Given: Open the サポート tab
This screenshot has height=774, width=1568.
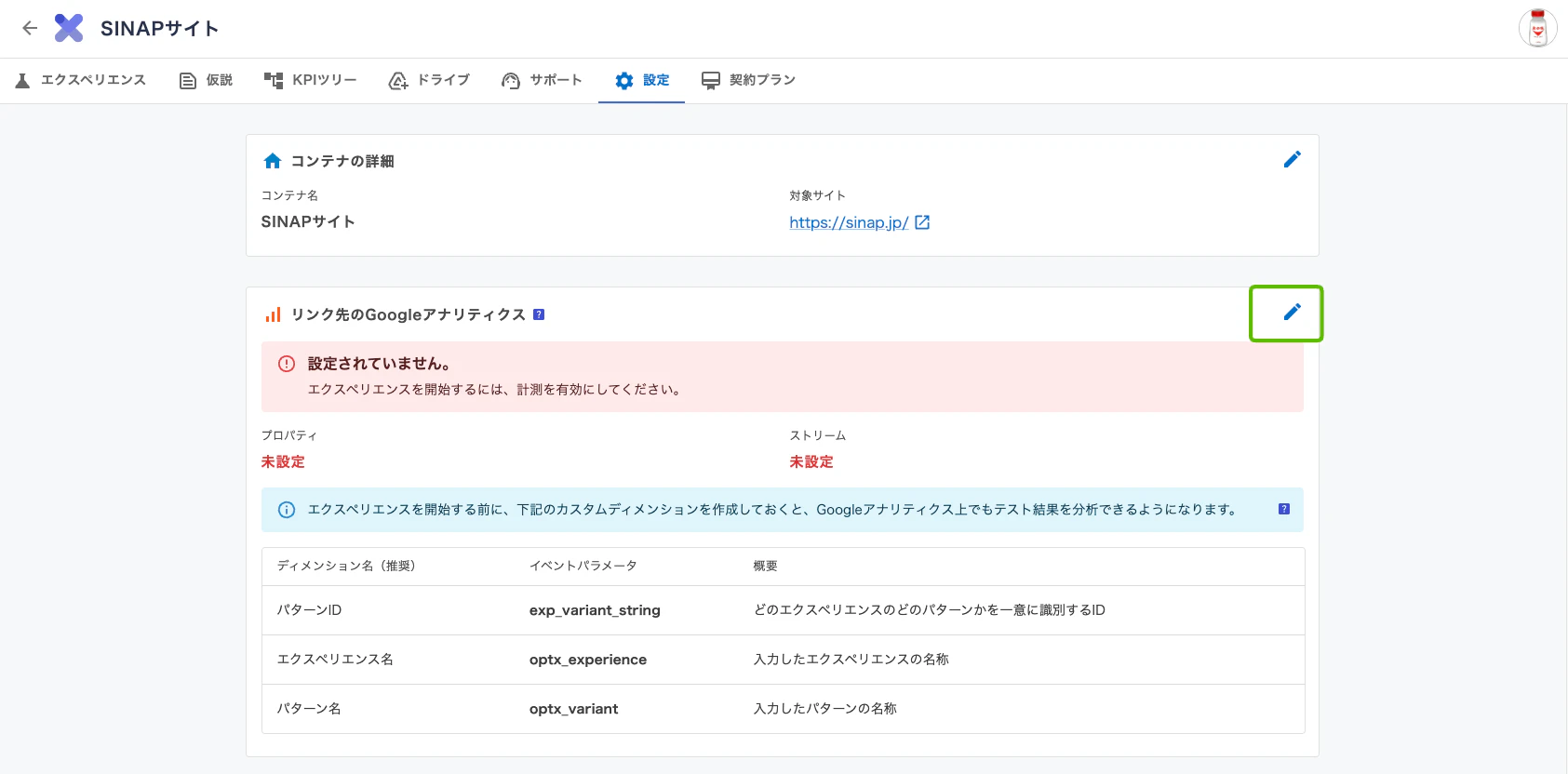Looking at the screenshot, I should 542,80.
